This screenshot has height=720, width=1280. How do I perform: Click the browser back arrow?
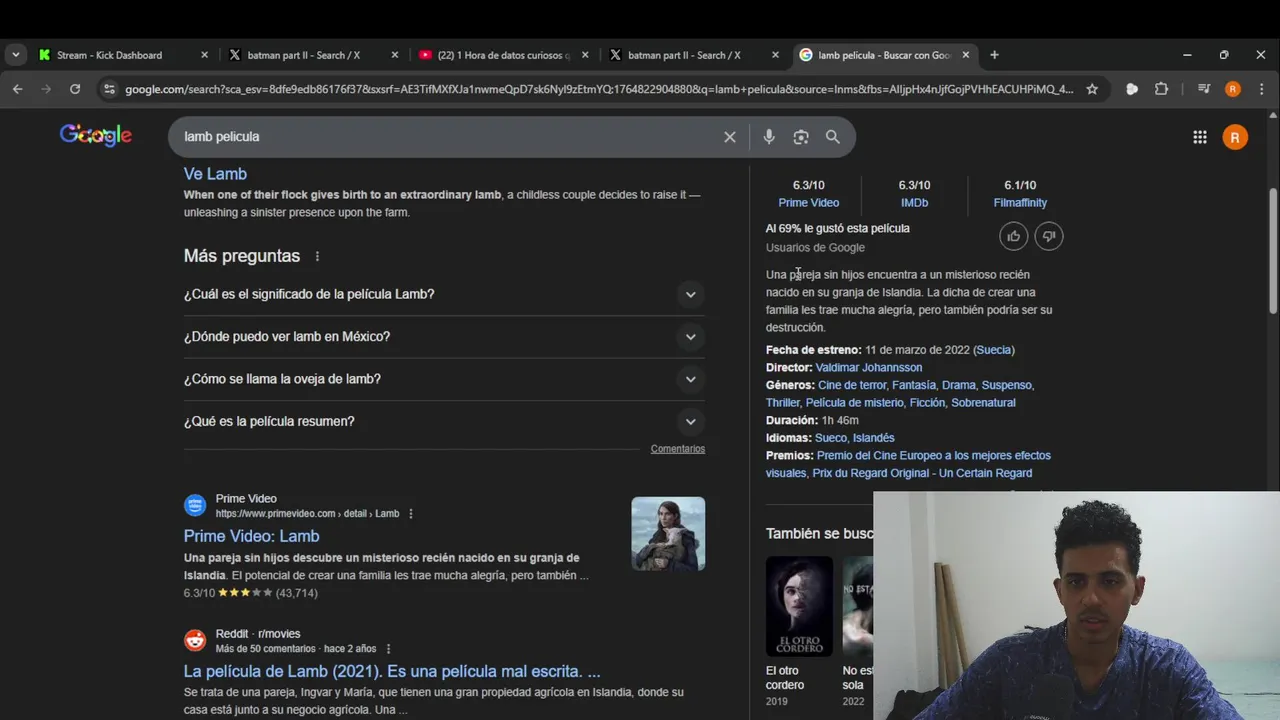17,89
